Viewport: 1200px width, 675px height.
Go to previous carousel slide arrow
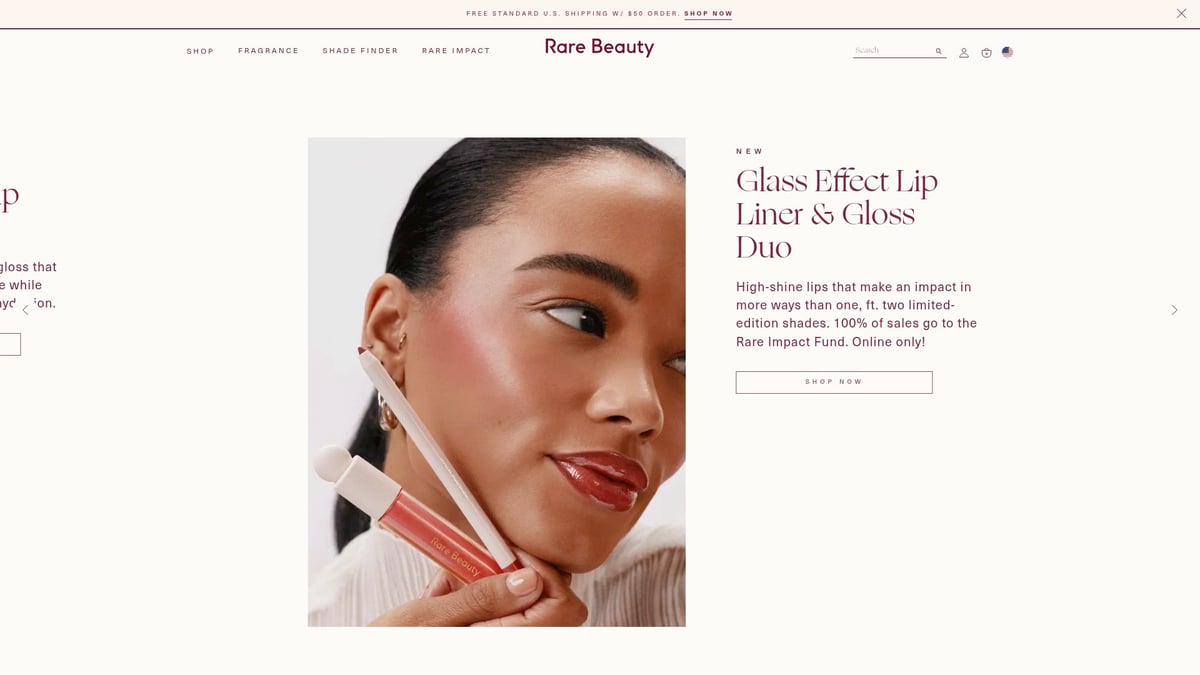(26, 310)
